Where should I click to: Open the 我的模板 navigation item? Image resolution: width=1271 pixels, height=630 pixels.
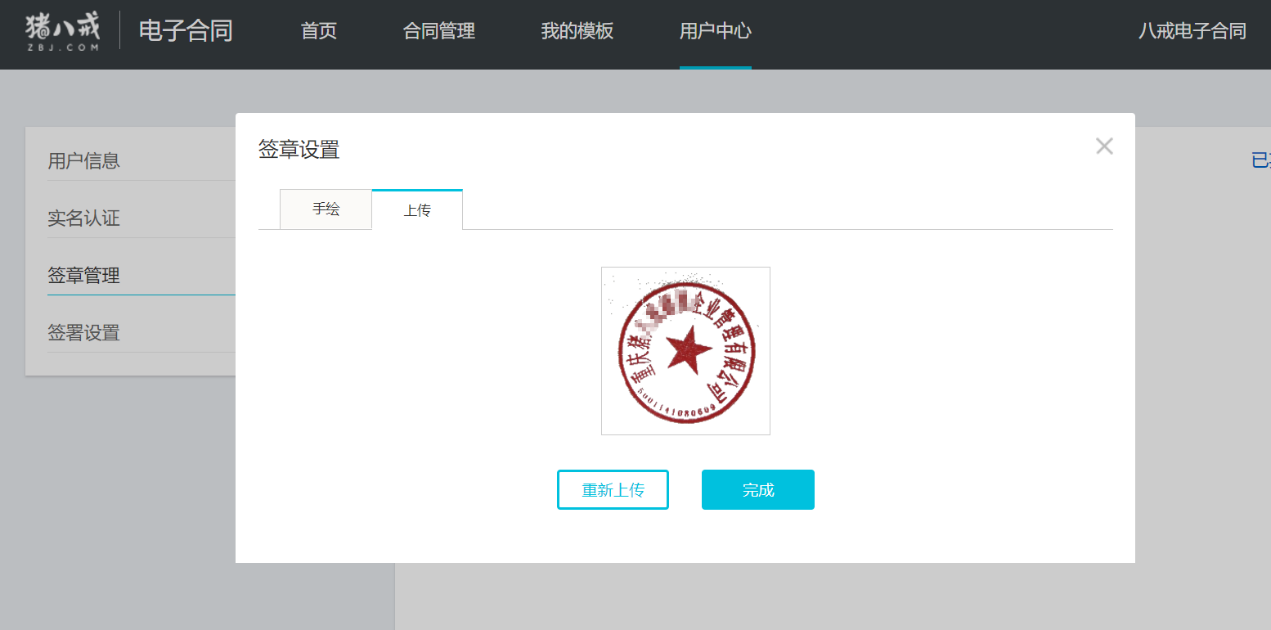click(x=575, y=31)
